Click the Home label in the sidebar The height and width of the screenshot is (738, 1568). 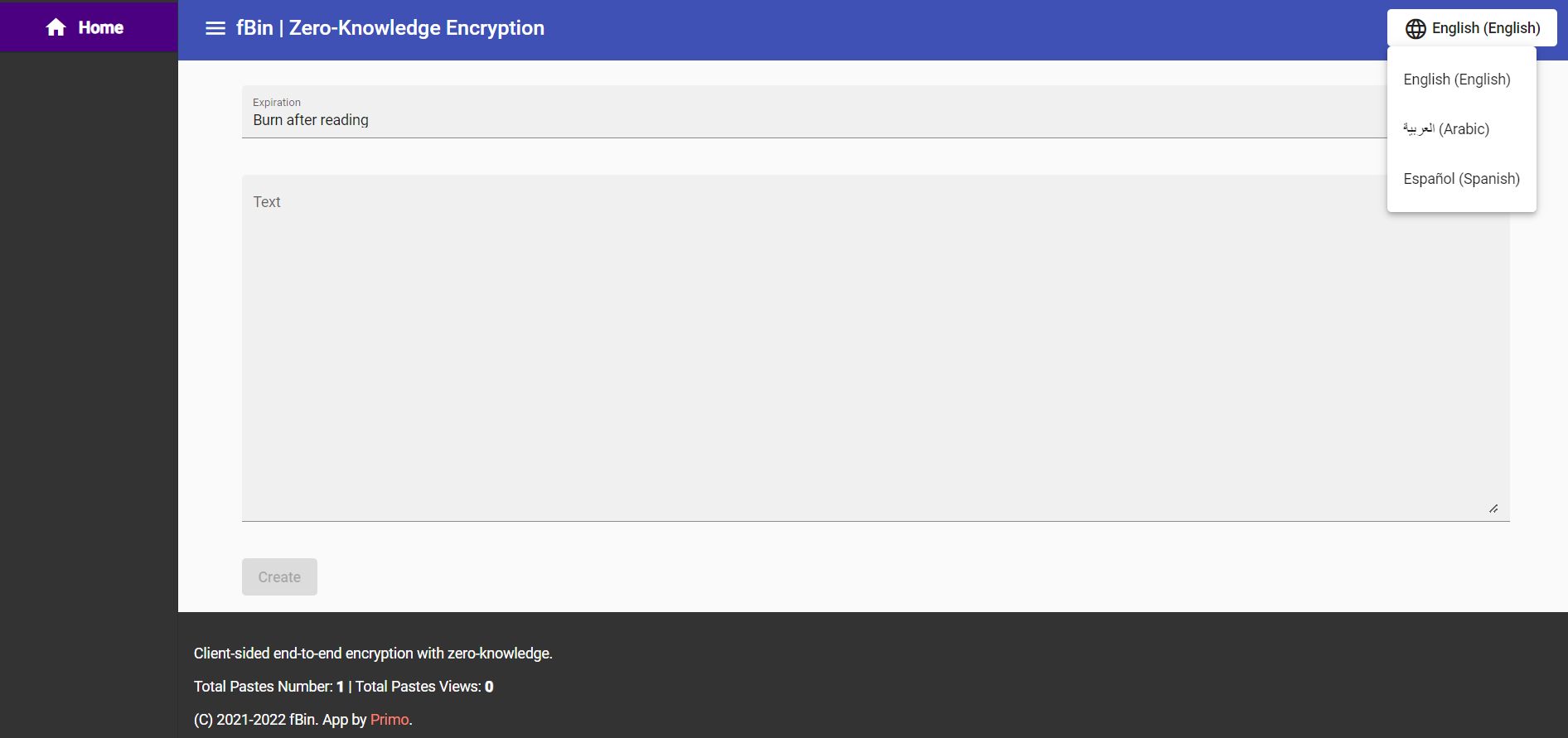click(101, 27)
